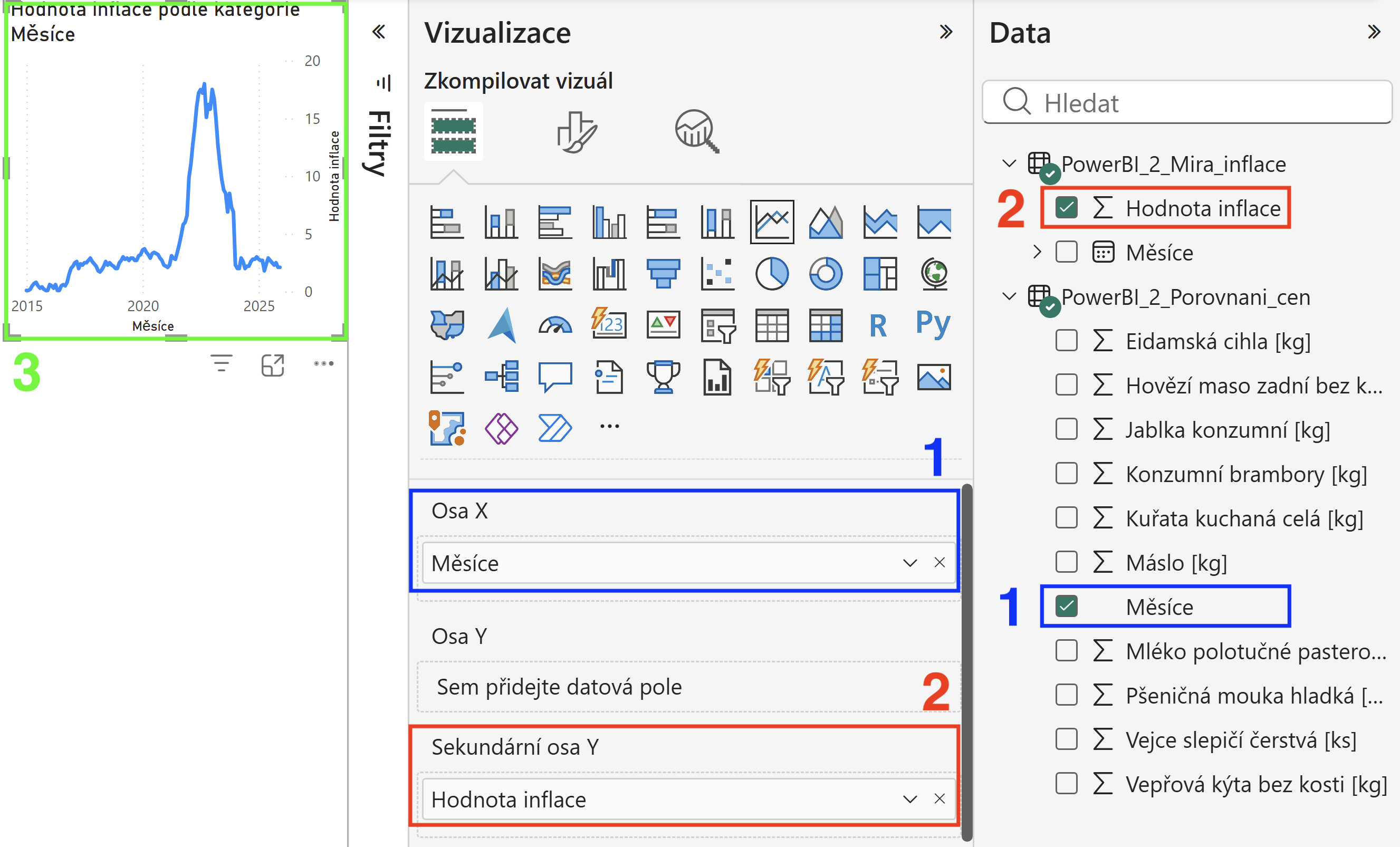The image size is (1400, 847).
Task: Click the focus mode icon under chart
Action: click(273, 365)
